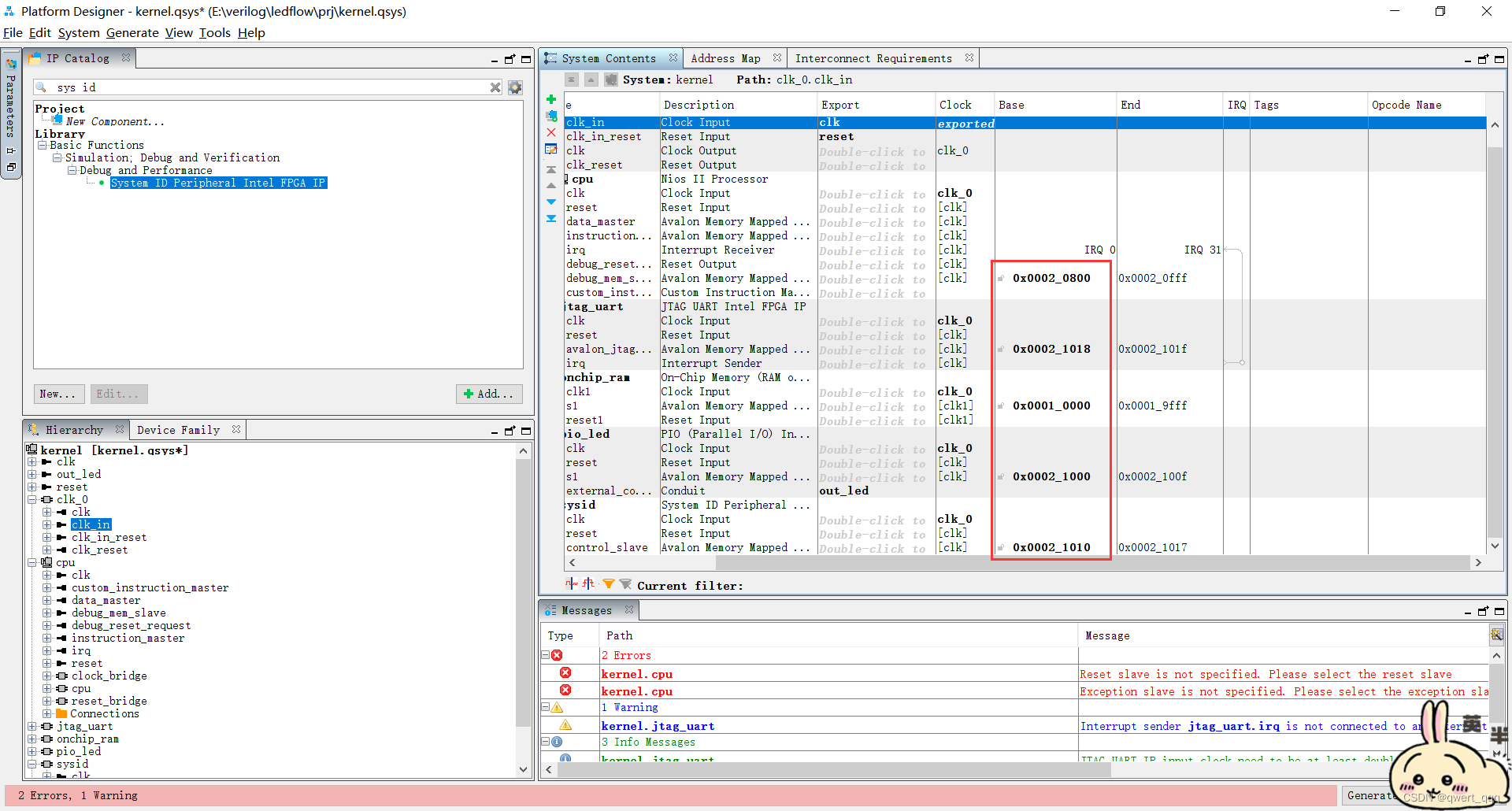This screenshot has width=1512, height=811.
Task: Close the System Contents tab
Action: pos(673,57)
